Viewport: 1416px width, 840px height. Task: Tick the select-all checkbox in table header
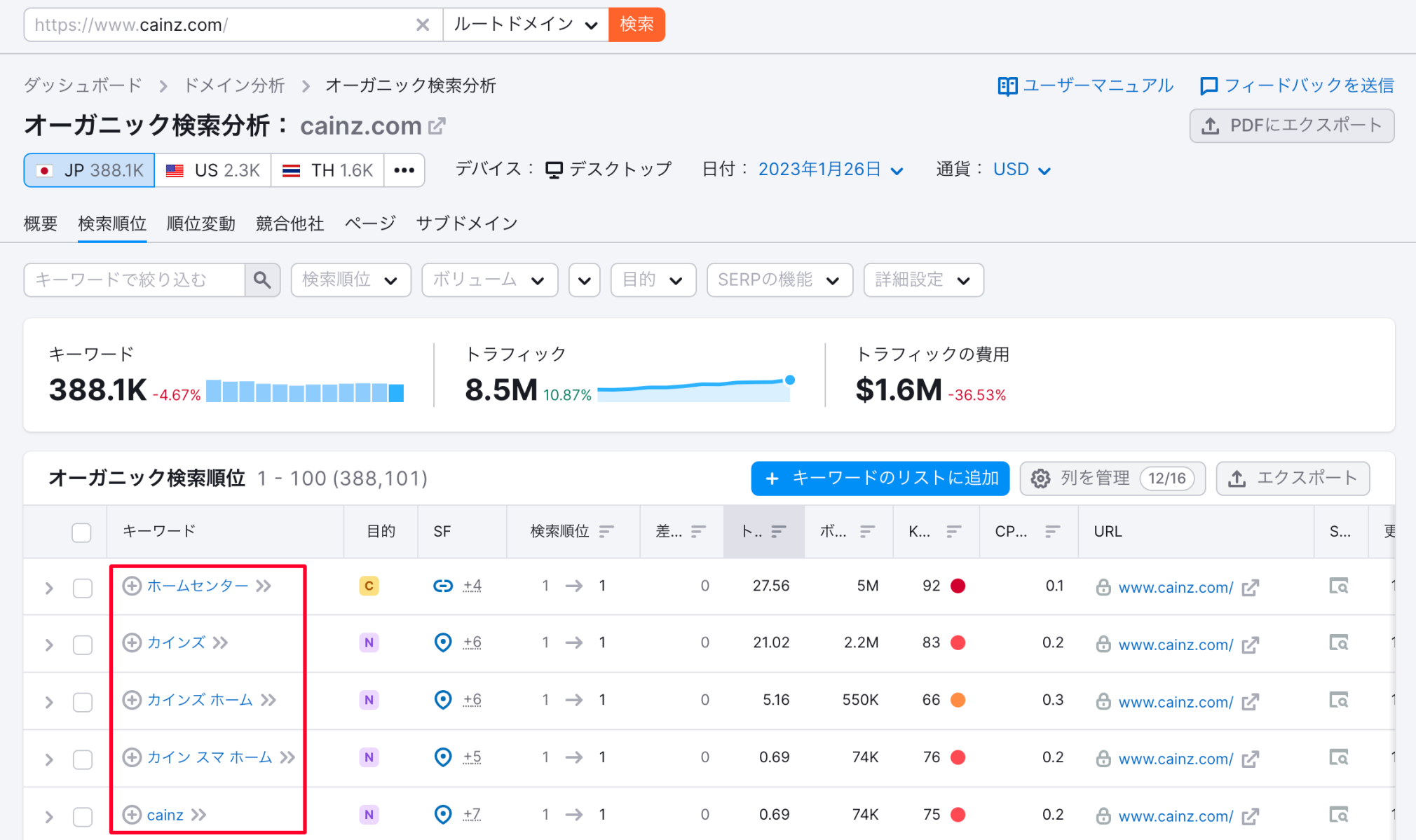point(81,532)
